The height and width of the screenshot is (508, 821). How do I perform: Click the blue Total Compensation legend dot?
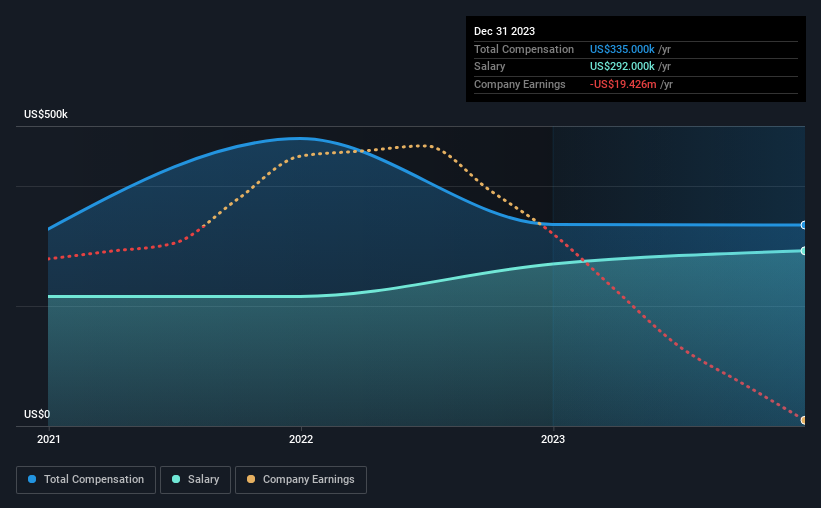tap(32, 479)
